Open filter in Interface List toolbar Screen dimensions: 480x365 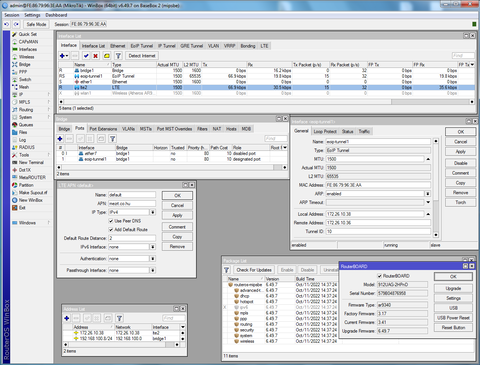[x=118, y=56]
